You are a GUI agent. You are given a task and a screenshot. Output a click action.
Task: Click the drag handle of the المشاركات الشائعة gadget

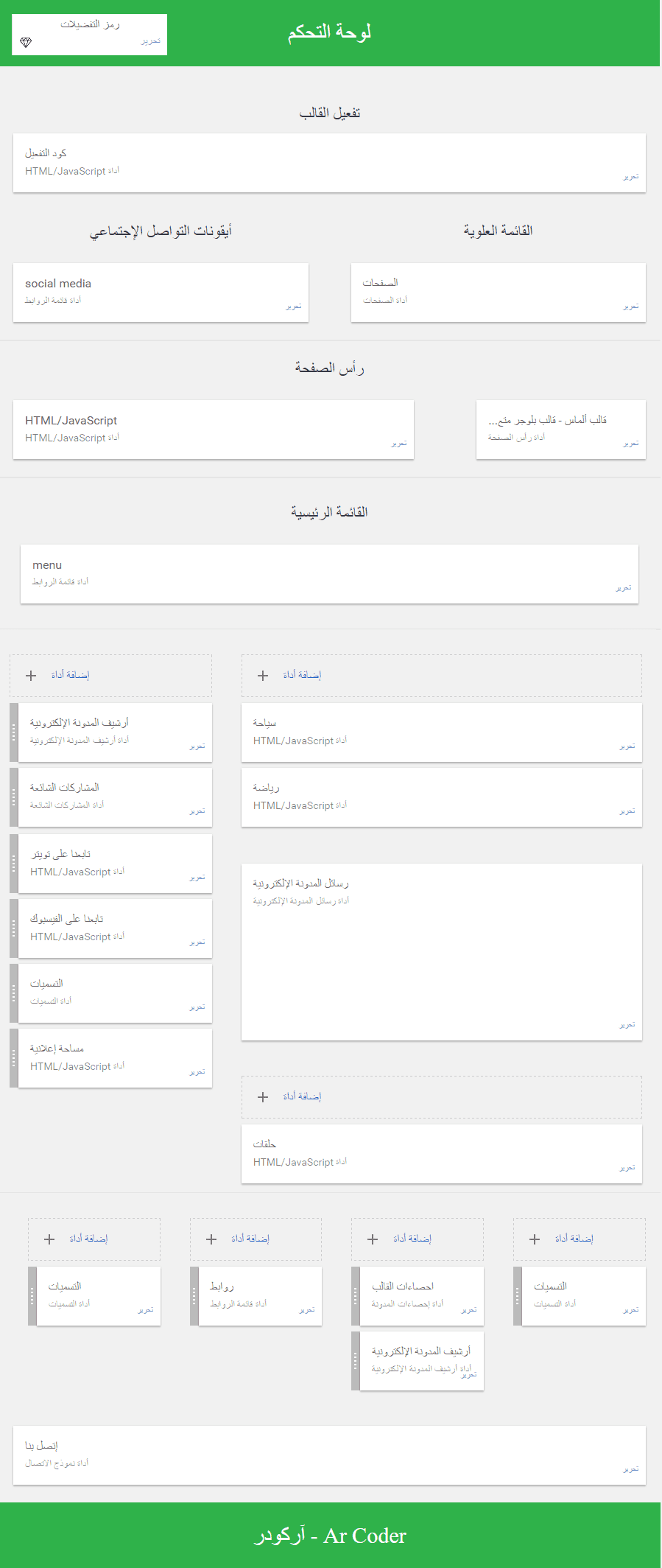pos(14,797)
